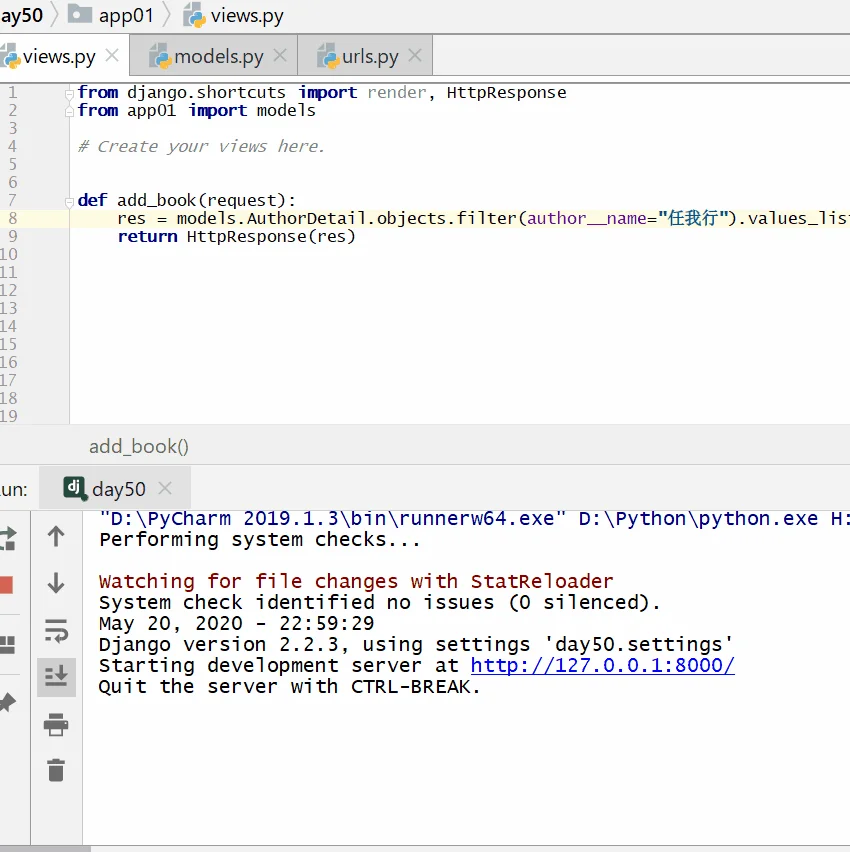Click 'Performing system checks...' console line
Viewport: 850px width, 852px height.
[x=260, y=540]
